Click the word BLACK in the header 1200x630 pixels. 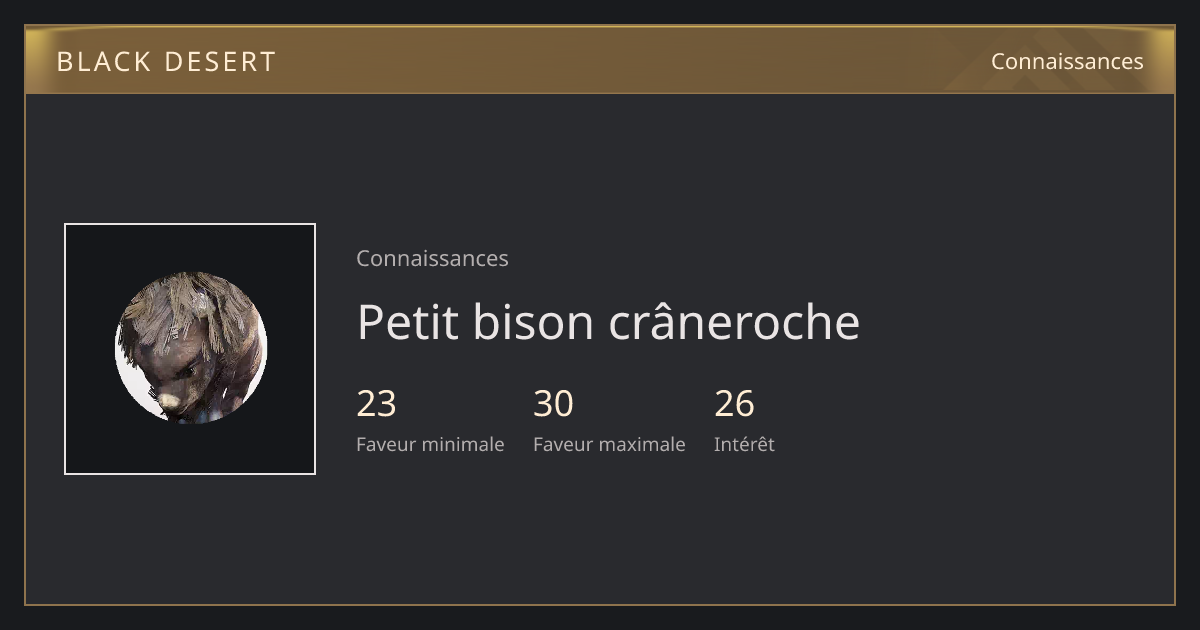click(103, 62)
